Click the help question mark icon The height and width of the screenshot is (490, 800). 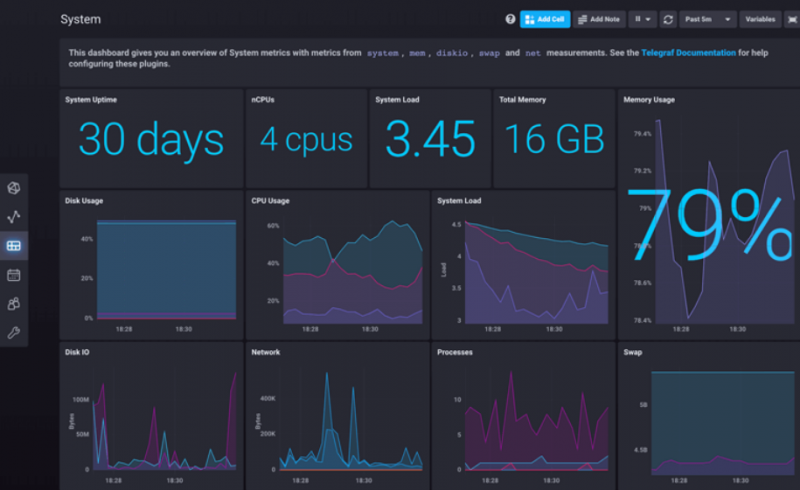click(x=510, y=19)
